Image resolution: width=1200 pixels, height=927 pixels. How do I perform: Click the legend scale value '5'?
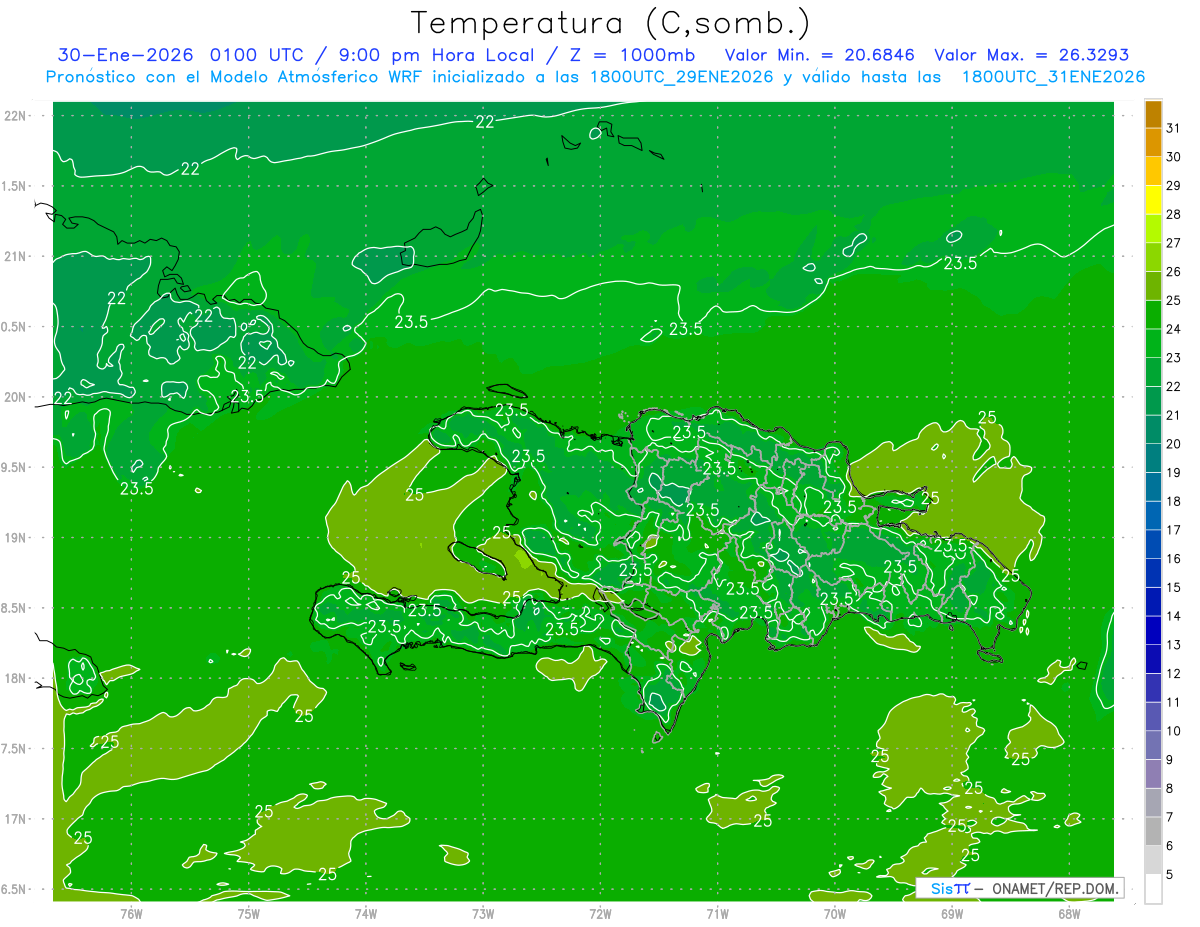(1170, 874)
